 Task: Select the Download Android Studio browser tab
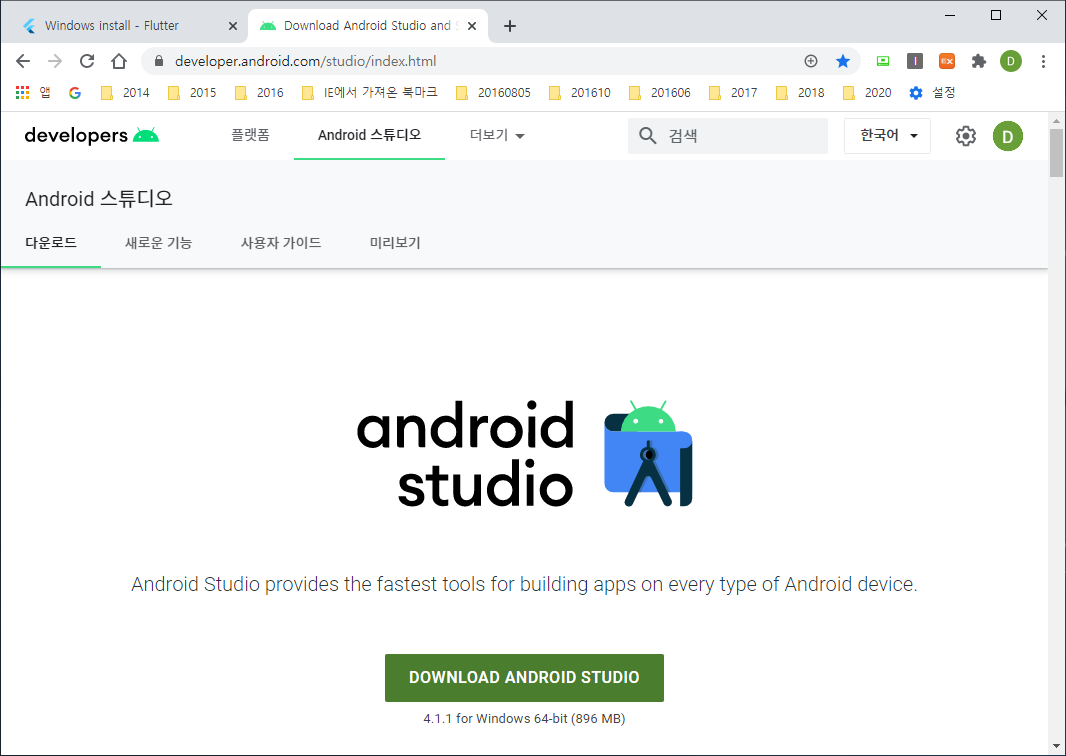[x=367, y=26]
